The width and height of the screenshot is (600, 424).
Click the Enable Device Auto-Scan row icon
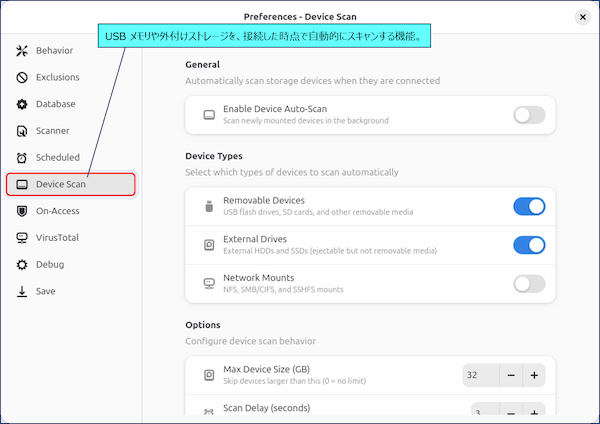pos(209,115)
